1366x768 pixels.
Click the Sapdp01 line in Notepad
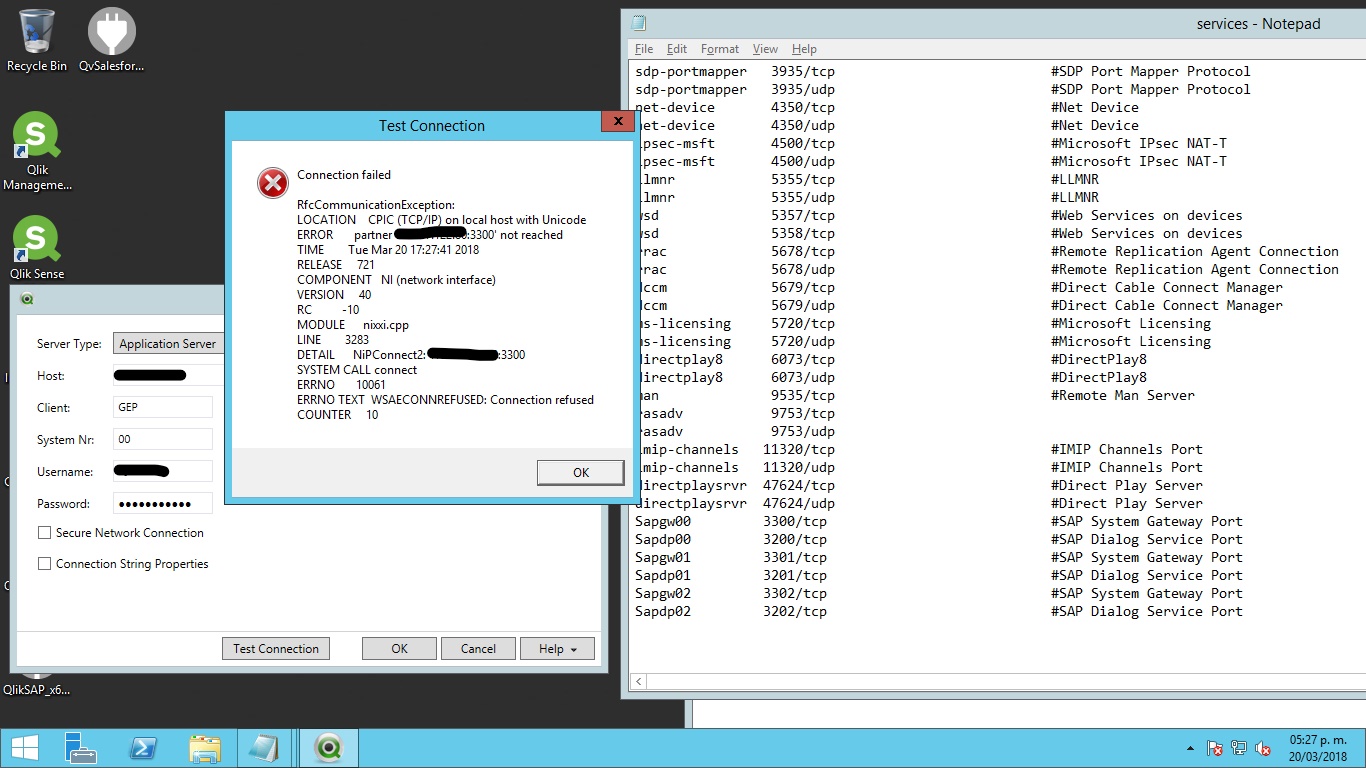pyautogui.click(x=938, y=575)
